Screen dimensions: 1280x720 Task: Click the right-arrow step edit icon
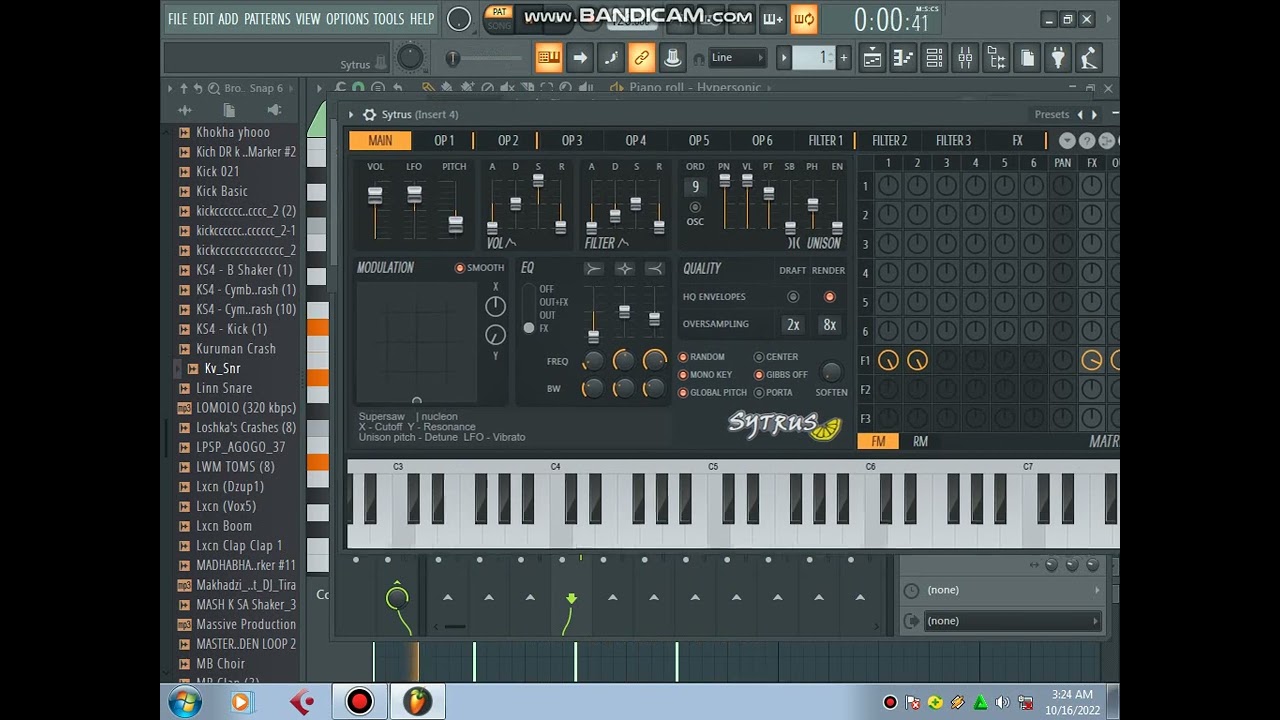coord(580,58)
